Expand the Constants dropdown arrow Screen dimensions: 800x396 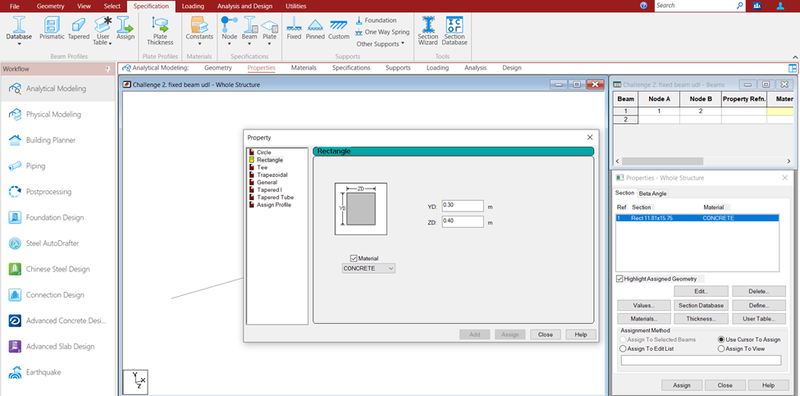[199, 44]
